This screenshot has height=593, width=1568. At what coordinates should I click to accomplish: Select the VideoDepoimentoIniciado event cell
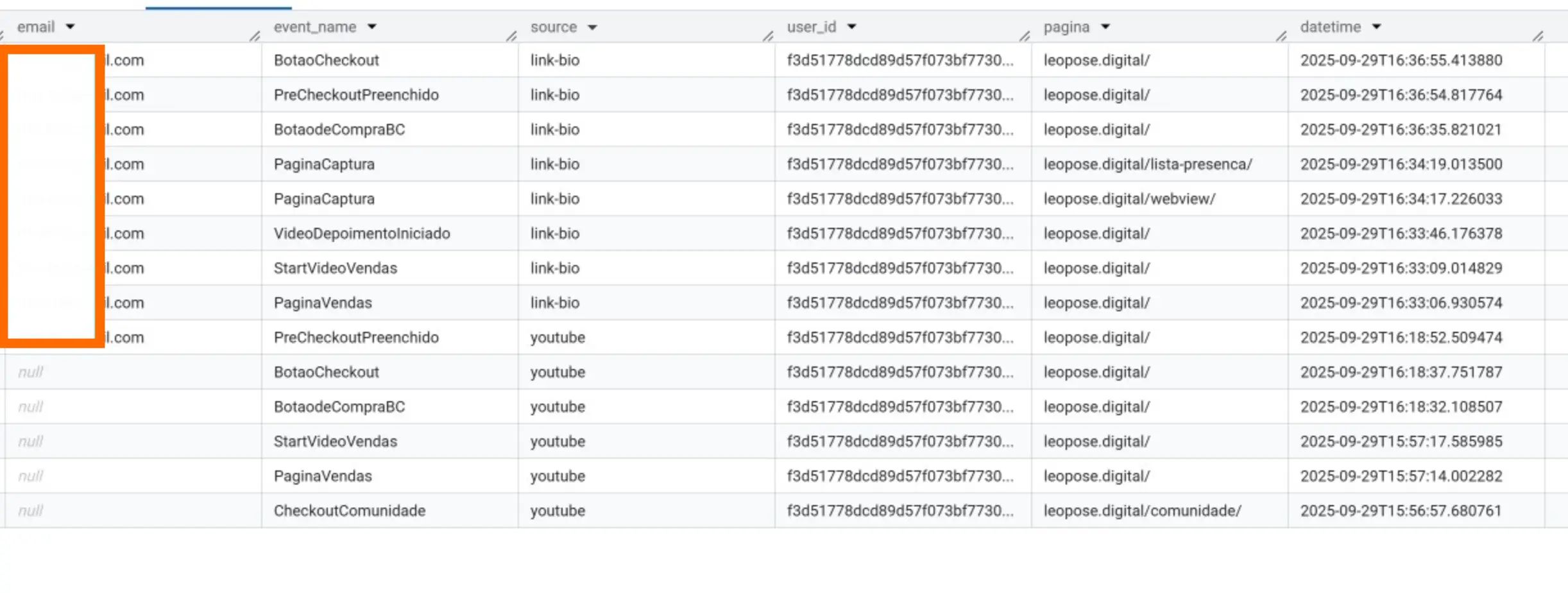pyautogui.click(x=361, y=234)
